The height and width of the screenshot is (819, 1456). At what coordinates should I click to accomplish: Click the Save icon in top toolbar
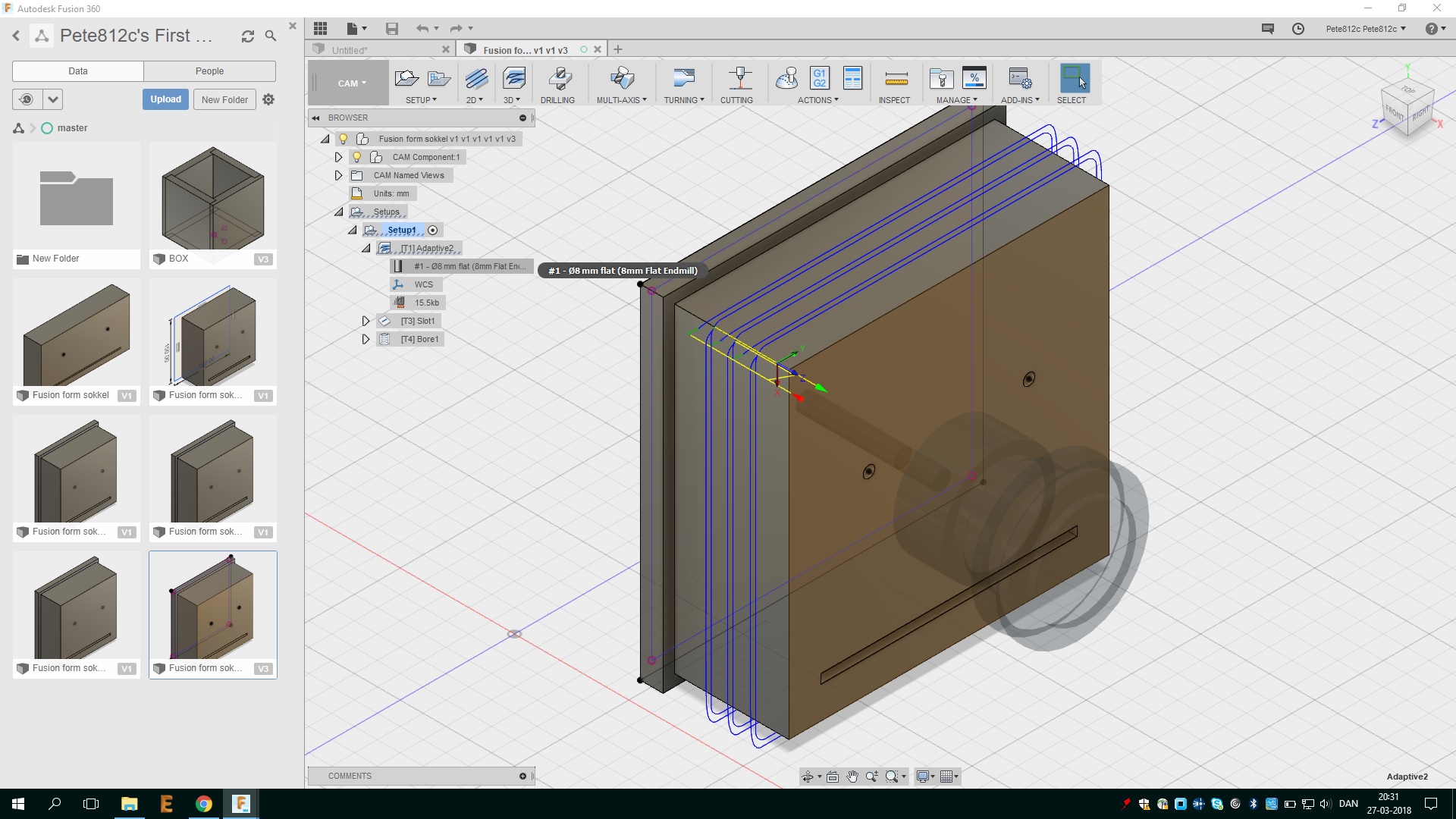click(x=392, y=29)
